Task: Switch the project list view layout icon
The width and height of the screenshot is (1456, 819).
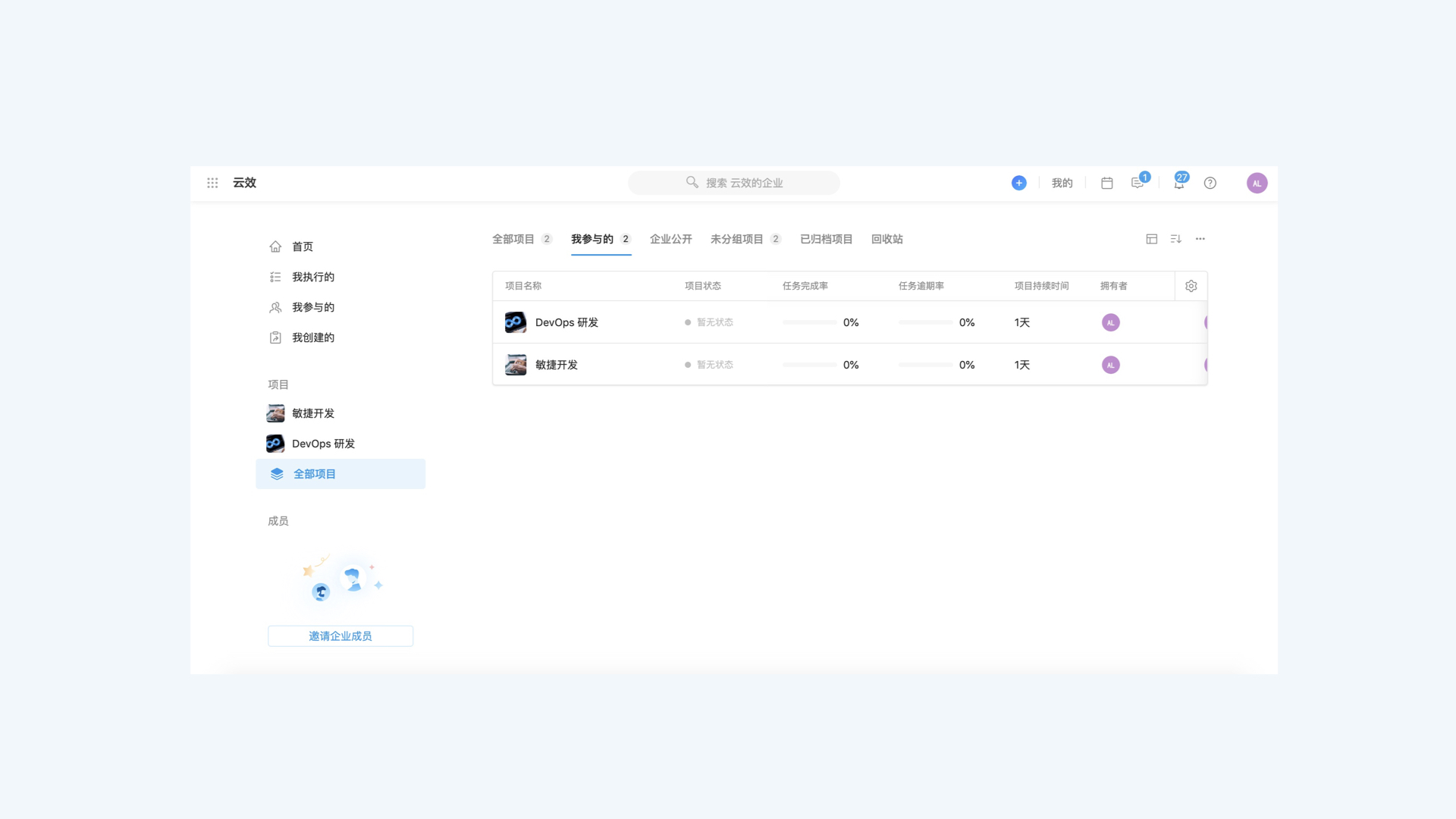Action: (x=1151, y=239)
